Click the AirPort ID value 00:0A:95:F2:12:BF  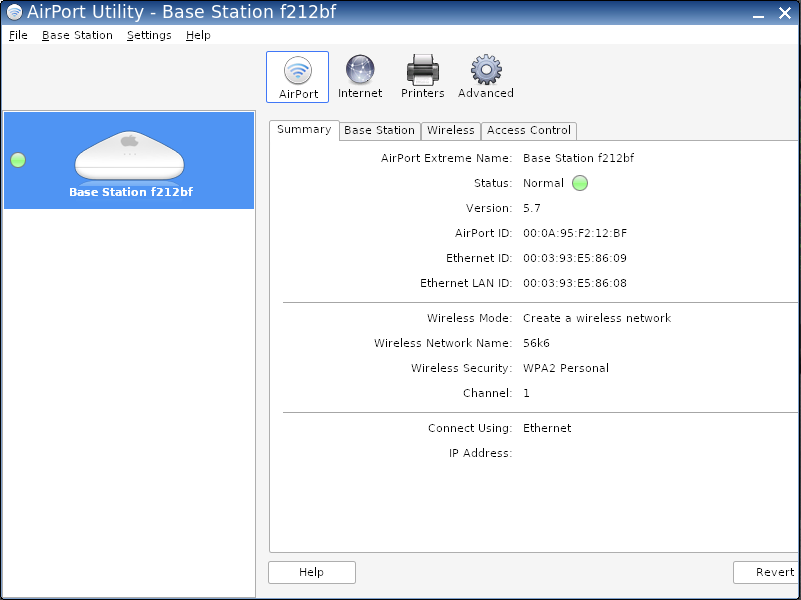[575, 233]
